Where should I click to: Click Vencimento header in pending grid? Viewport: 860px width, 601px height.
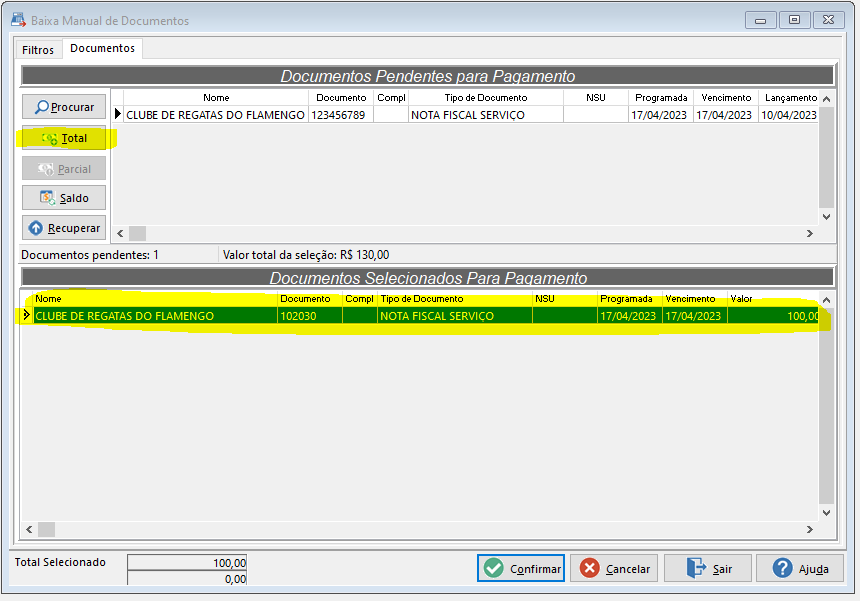(x=726, y=98)
